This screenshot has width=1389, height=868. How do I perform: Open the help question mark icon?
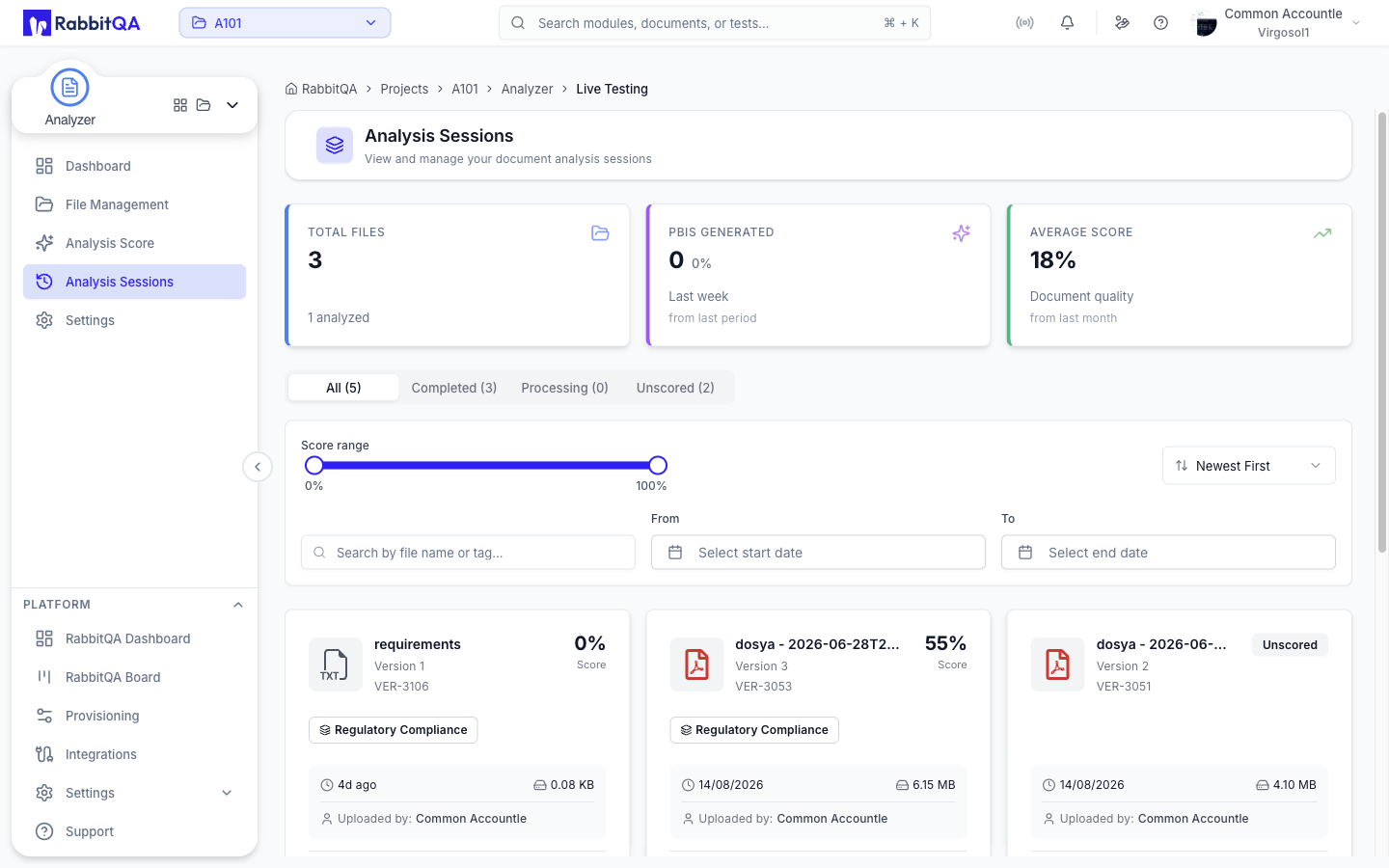[1160, 23]
